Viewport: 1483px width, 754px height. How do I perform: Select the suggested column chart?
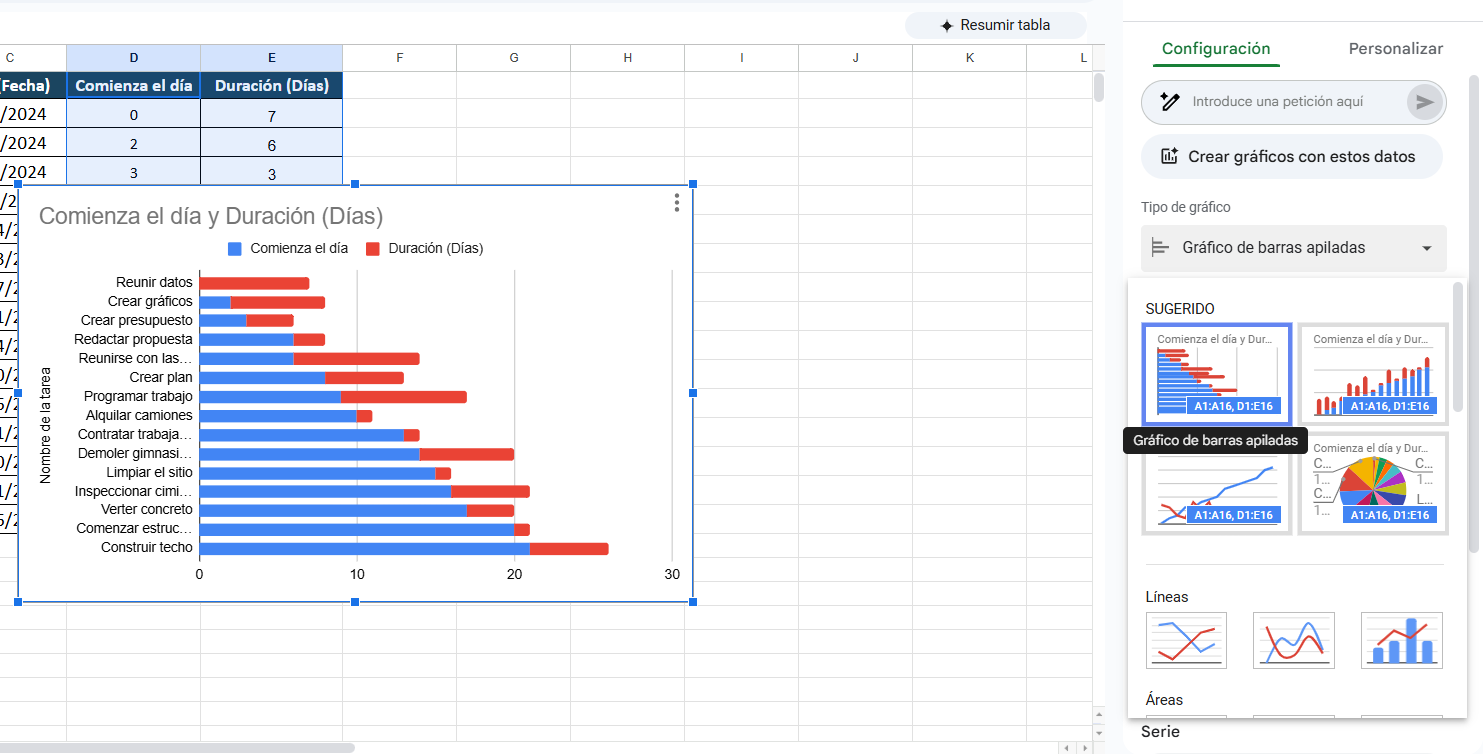(1373, 372)
